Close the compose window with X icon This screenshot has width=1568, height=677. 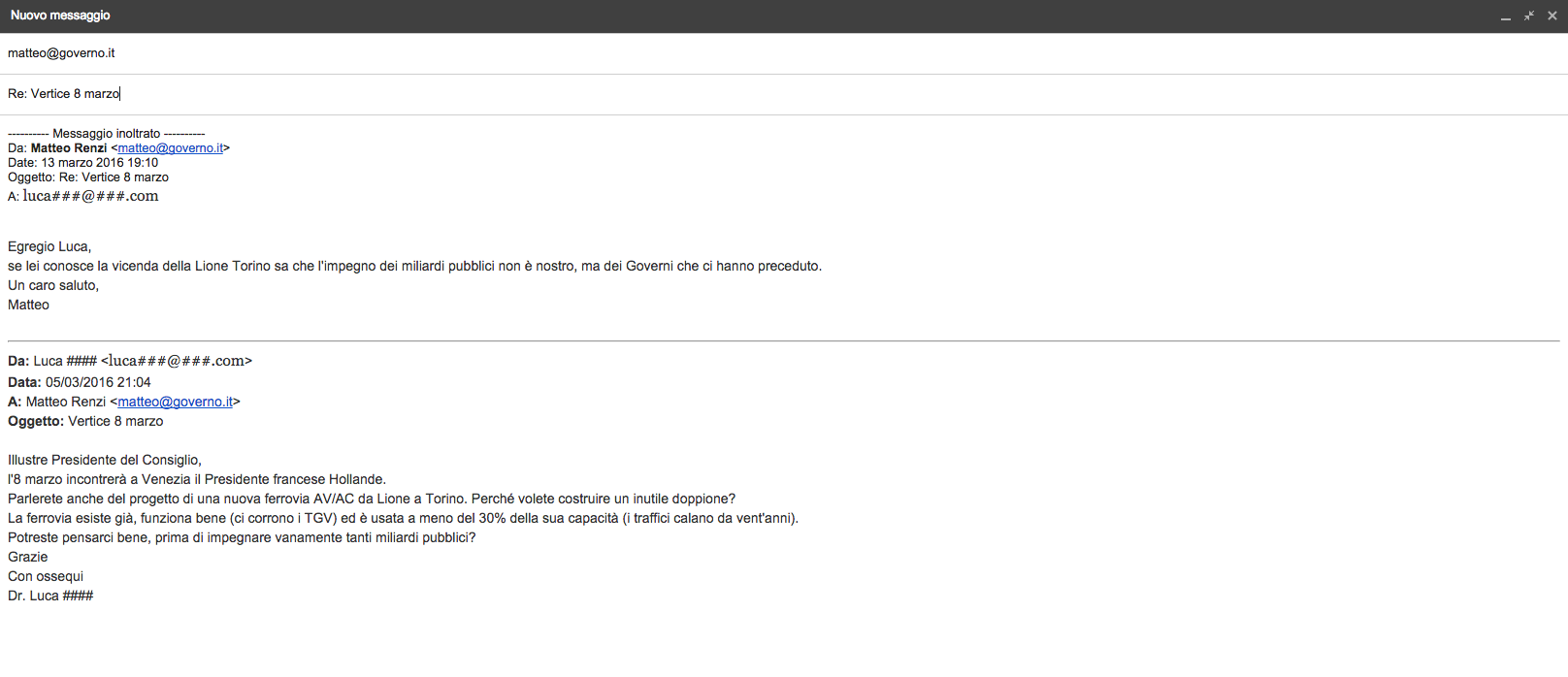1552,16
